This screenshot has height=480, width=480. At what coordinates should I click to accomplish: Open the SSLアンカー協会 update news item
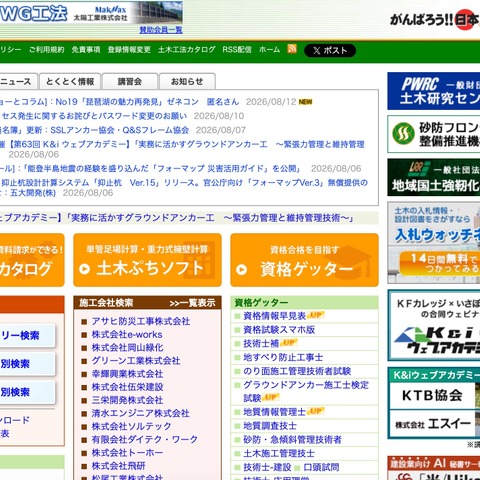click(95, 130)
